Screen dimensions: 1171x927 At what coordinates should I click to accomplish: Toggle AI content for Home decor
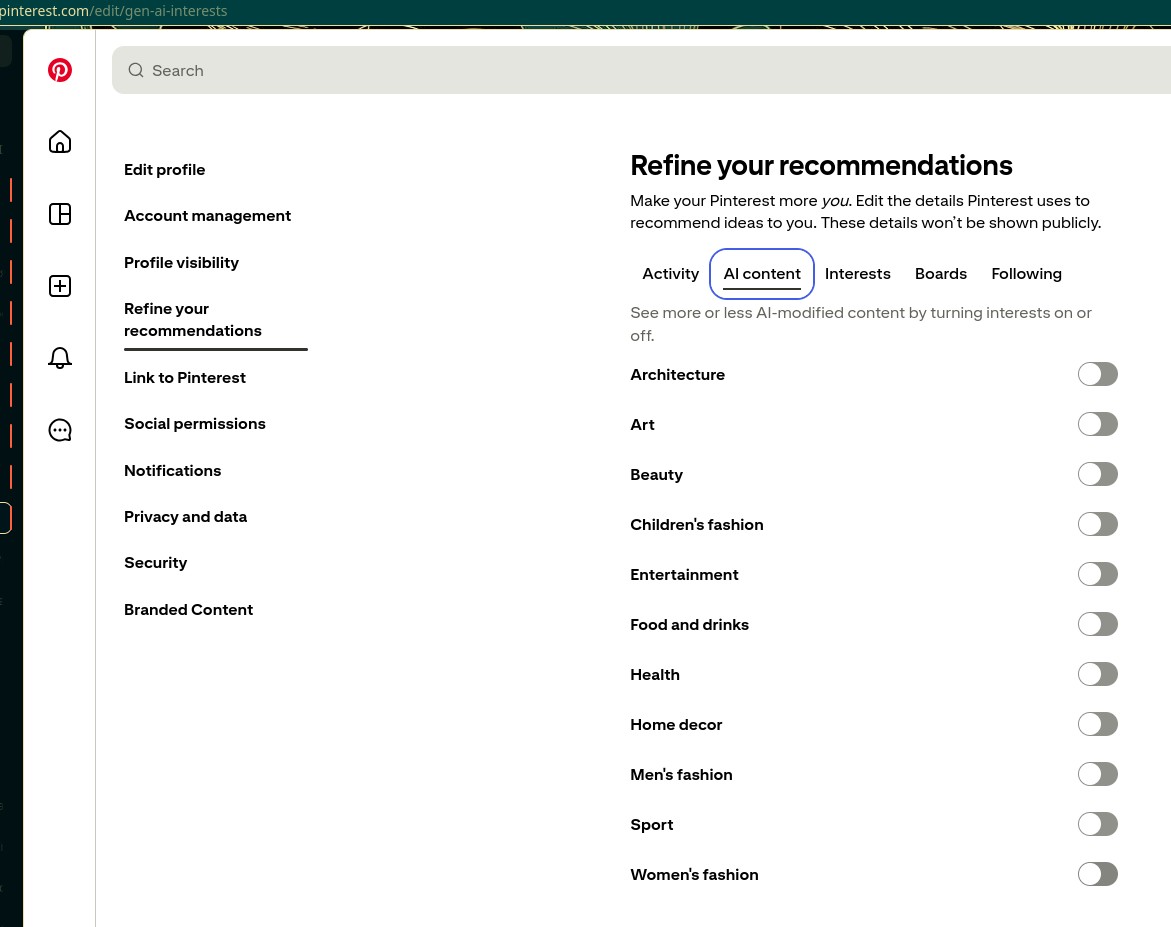point(1097,725)
